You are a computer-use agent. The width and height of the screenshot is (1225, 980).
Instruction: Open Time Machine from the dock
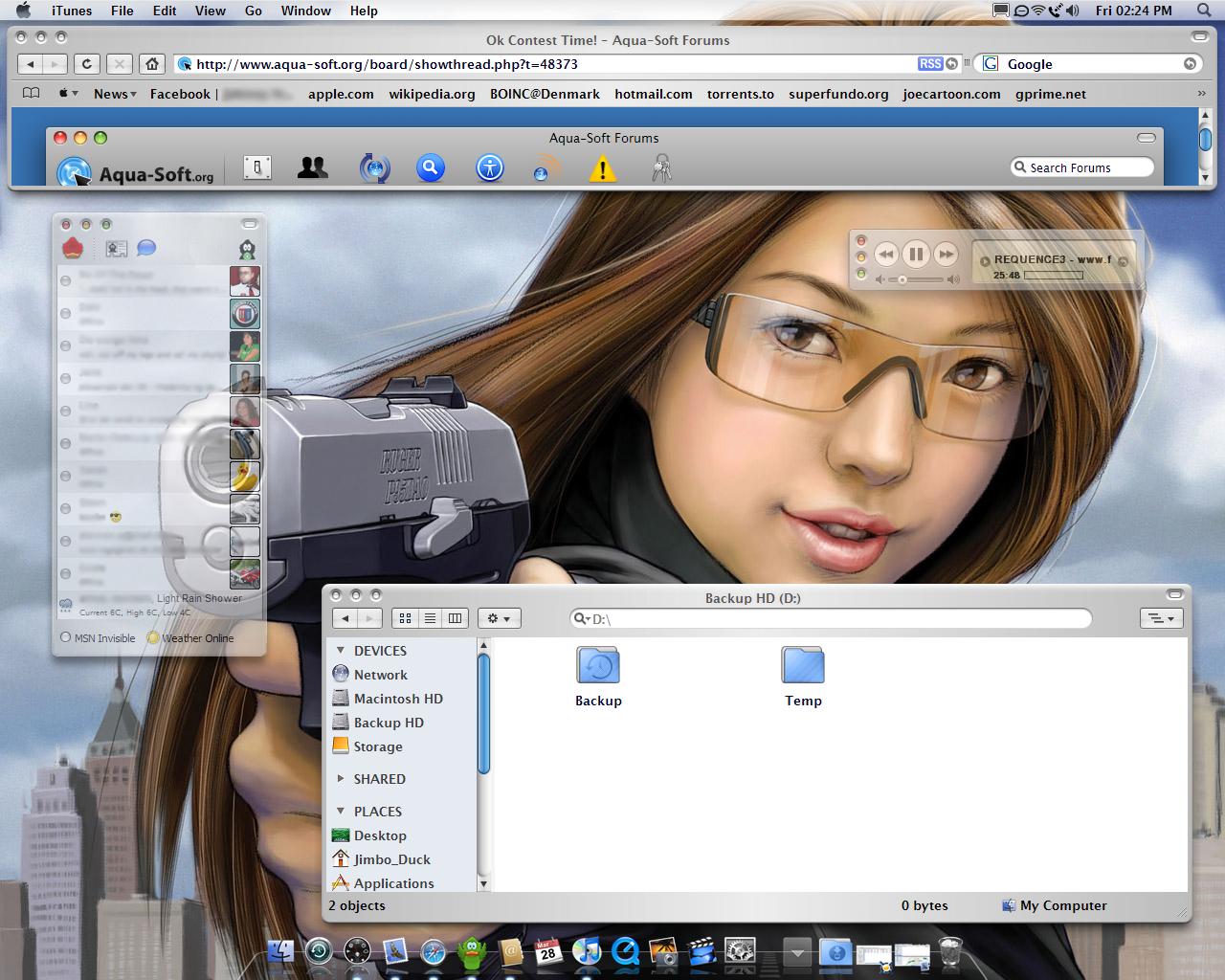[319, 950]
